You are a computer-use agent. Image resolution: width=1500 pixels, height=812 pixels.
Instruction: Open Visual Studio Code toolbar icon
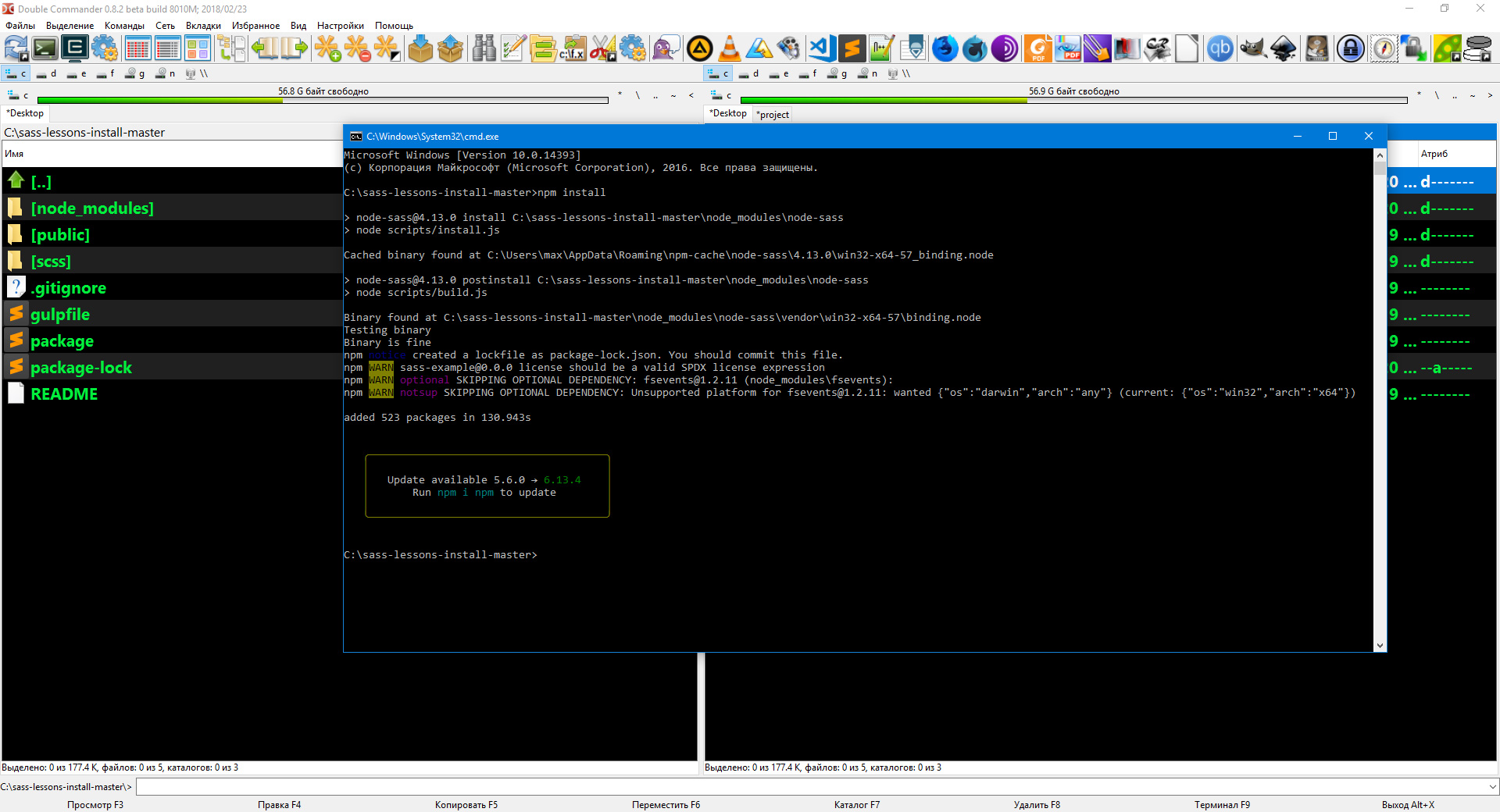tap(821, 48)
